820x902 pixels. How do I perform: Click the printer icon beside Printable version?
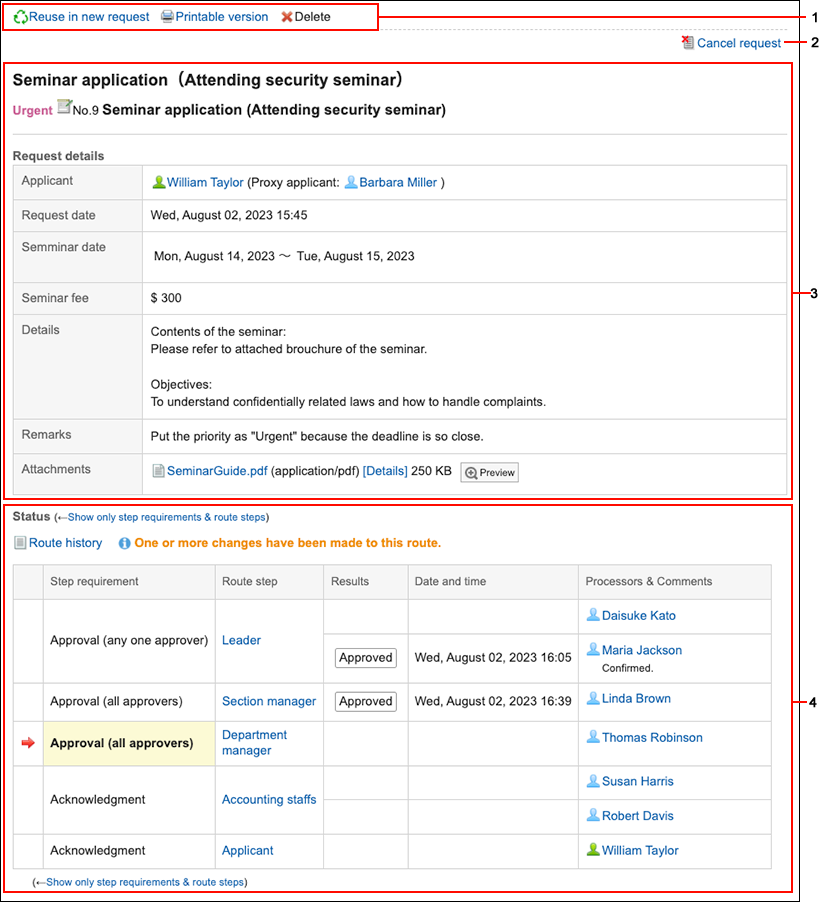(167, 17)
